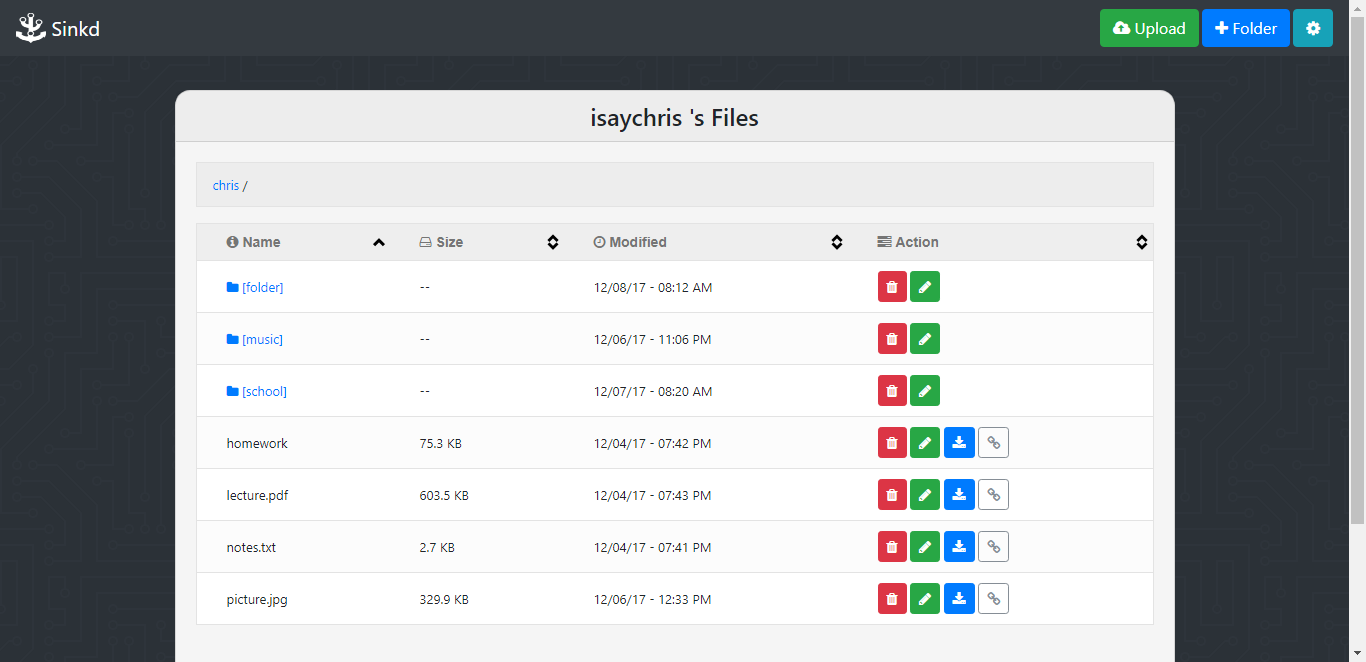The width and height of the screenshot is (1366, 662).
Task: Delete lecture.pdf
Action: pyautogui.click(x=892, y=495)
